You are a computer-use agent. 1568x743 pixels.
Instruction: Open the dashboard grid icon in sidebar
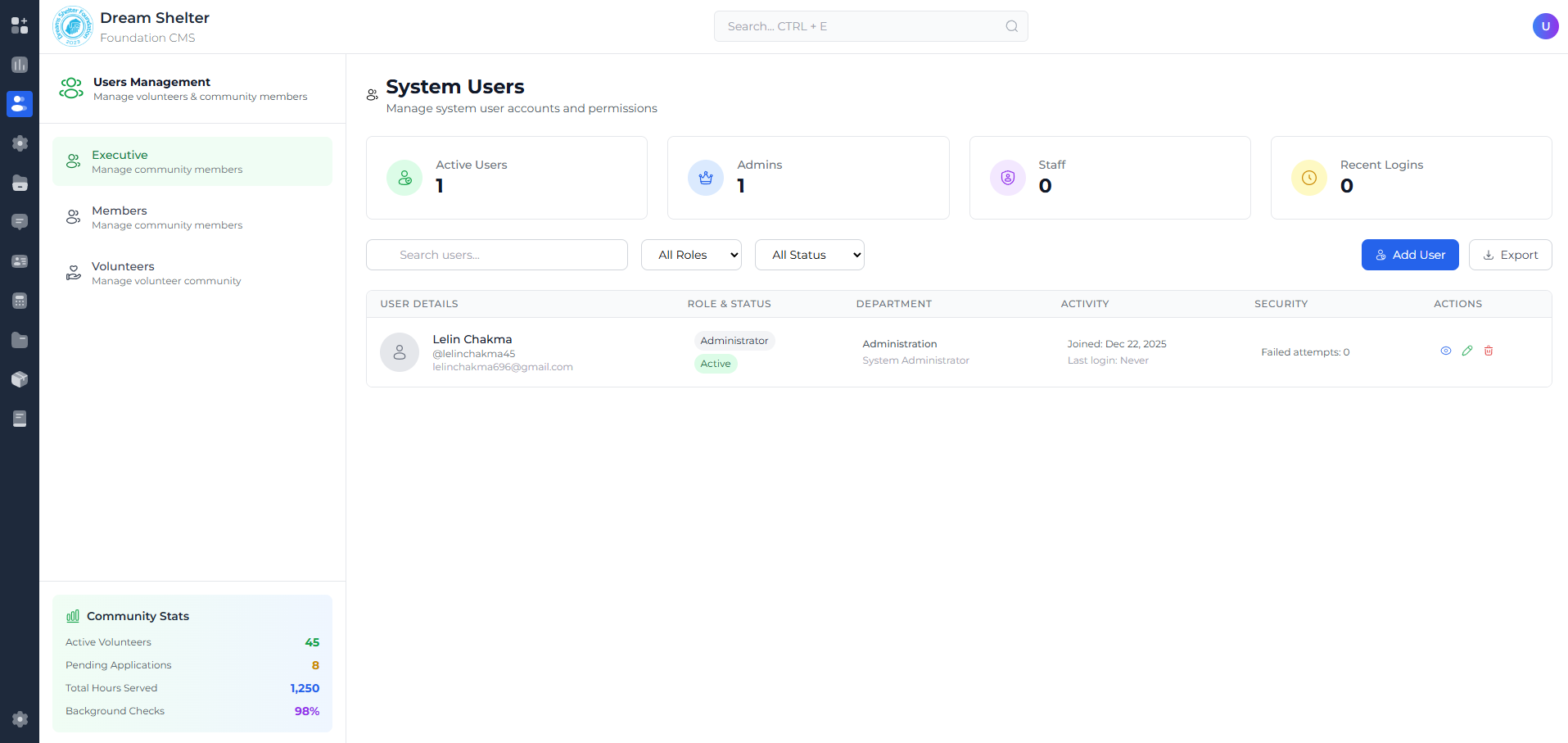click(x=20, y=25)
